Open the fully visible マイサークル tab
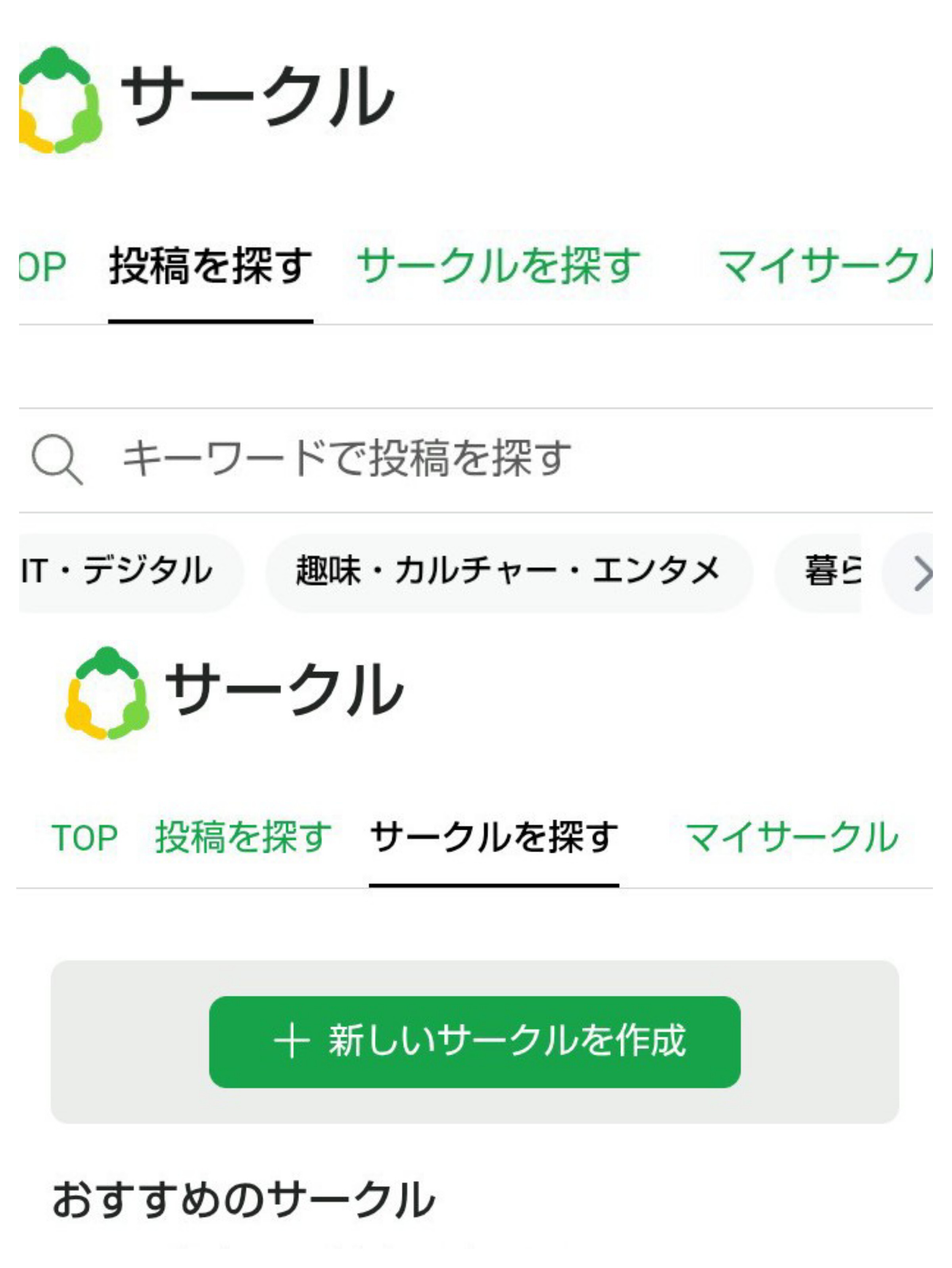 [x=791, y=838]
